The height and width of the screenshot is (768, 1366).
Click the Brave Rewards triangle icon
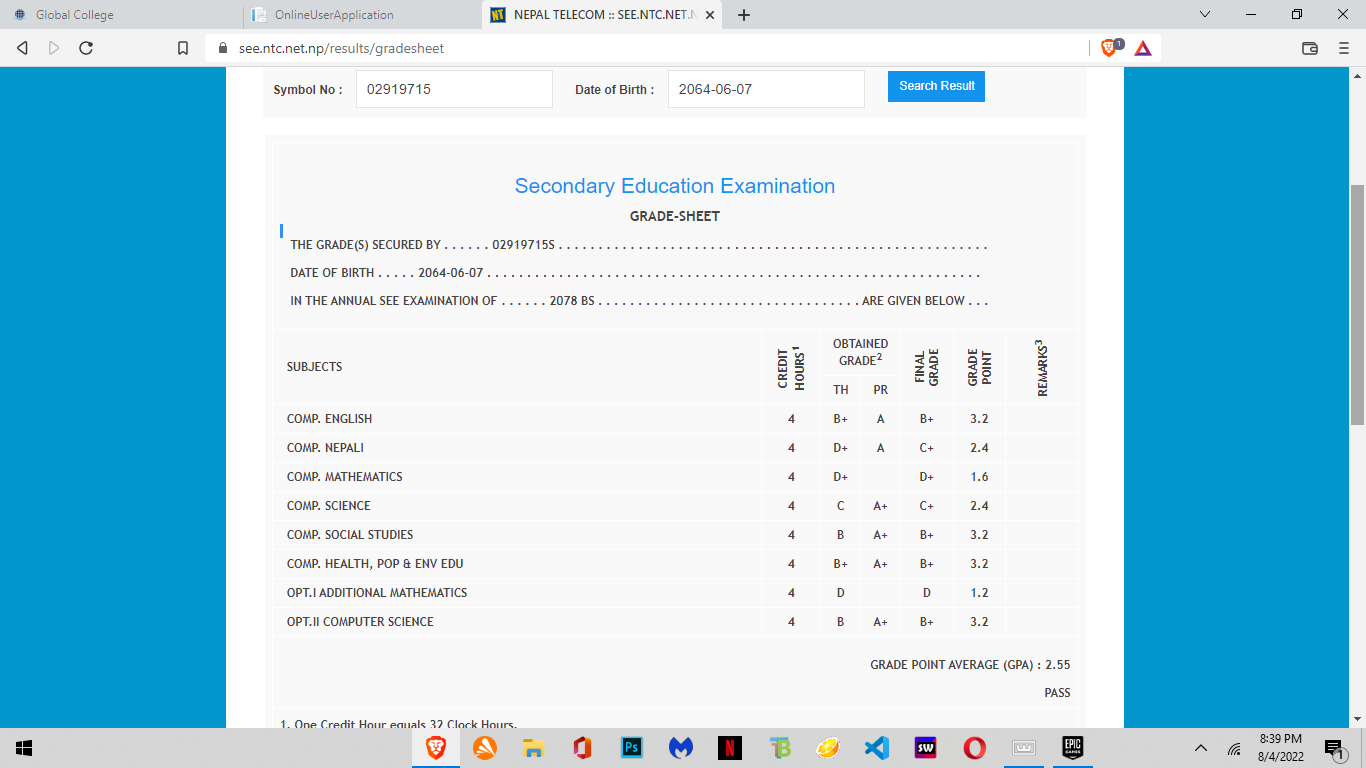pos(1142,48)
